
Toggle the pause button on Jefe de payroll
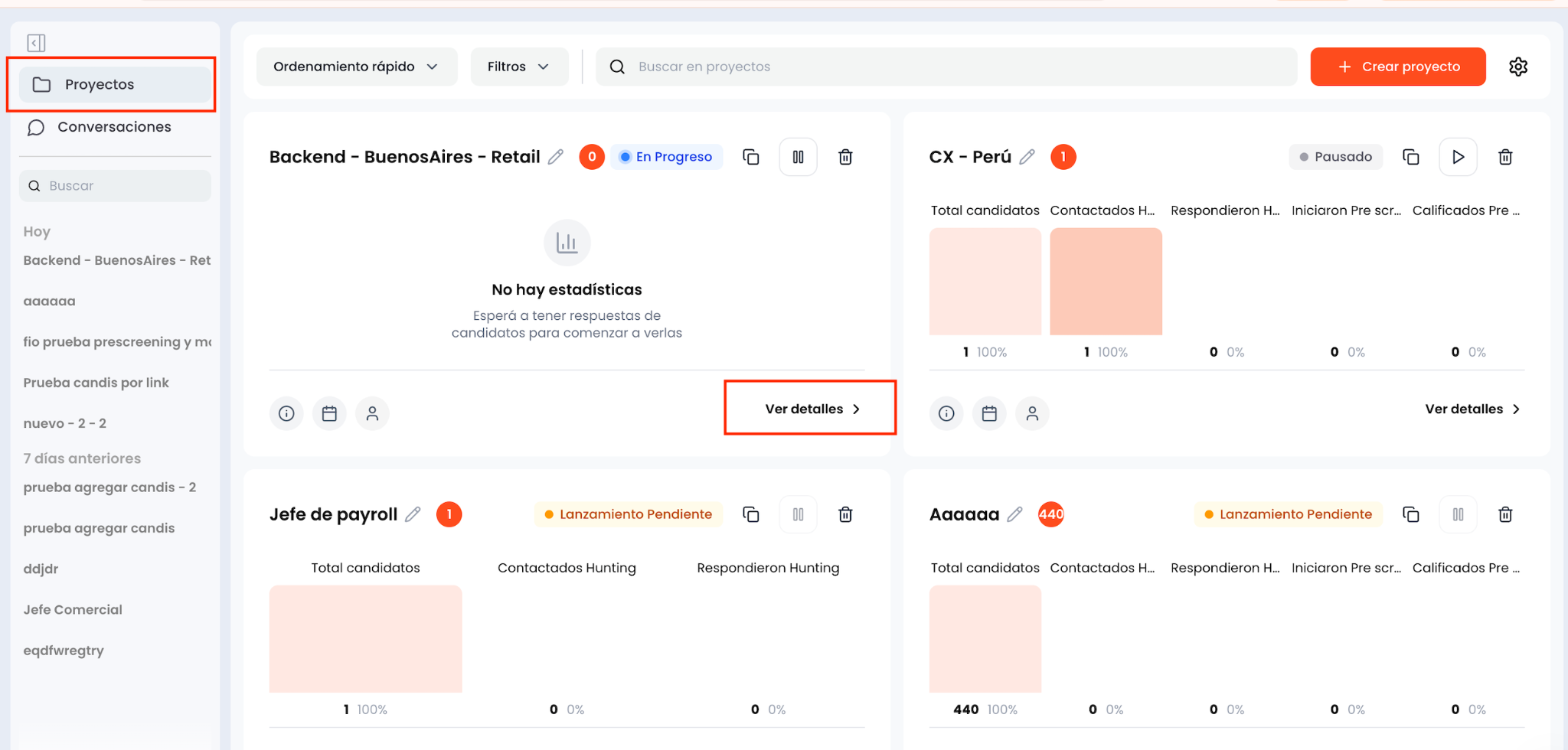(x=799, y=514)
